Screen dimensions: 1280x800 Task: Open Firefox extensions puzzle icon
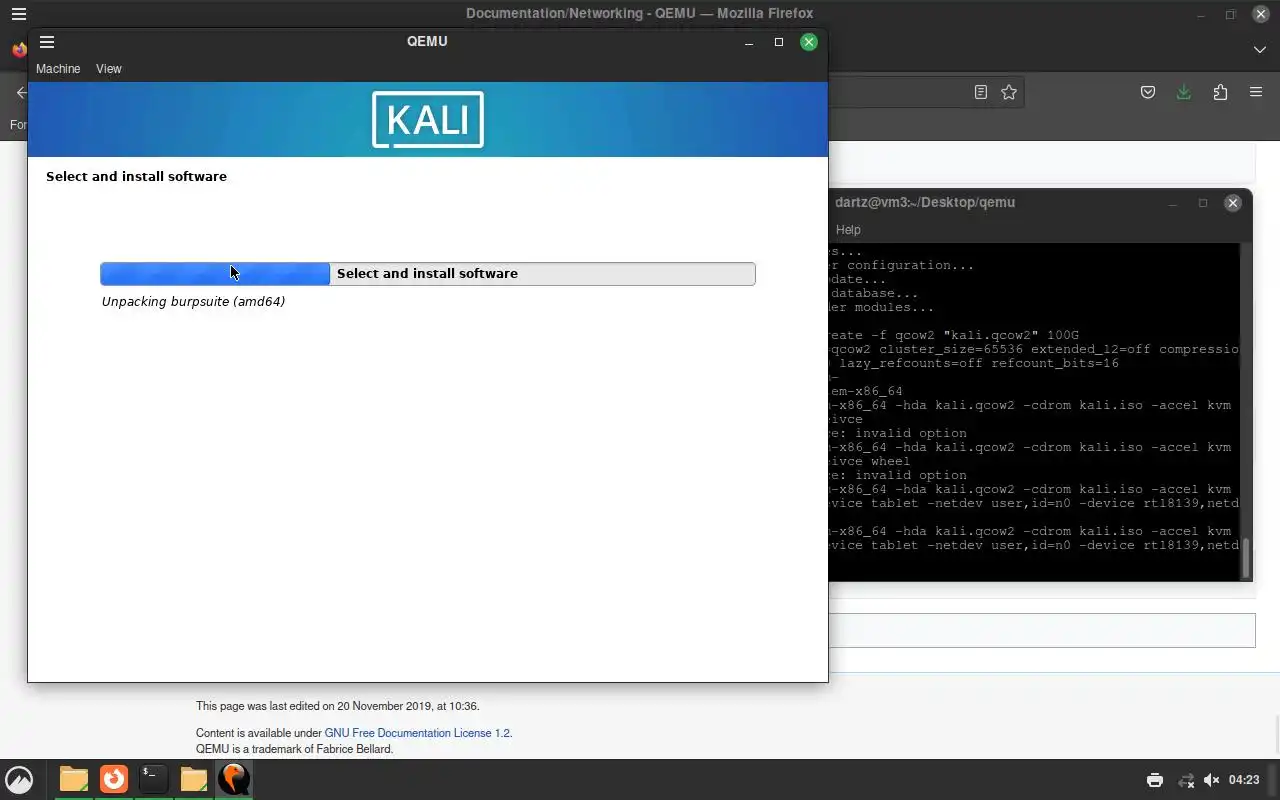point(1220,92)
